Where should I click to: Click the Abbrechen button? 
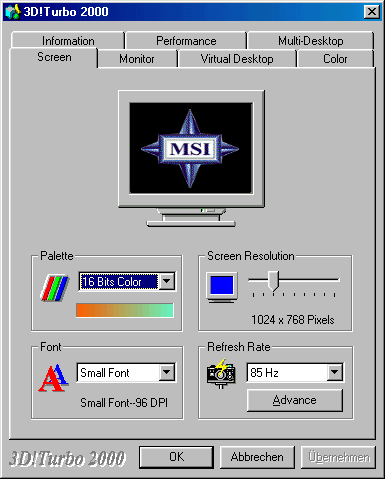[257, 457]
